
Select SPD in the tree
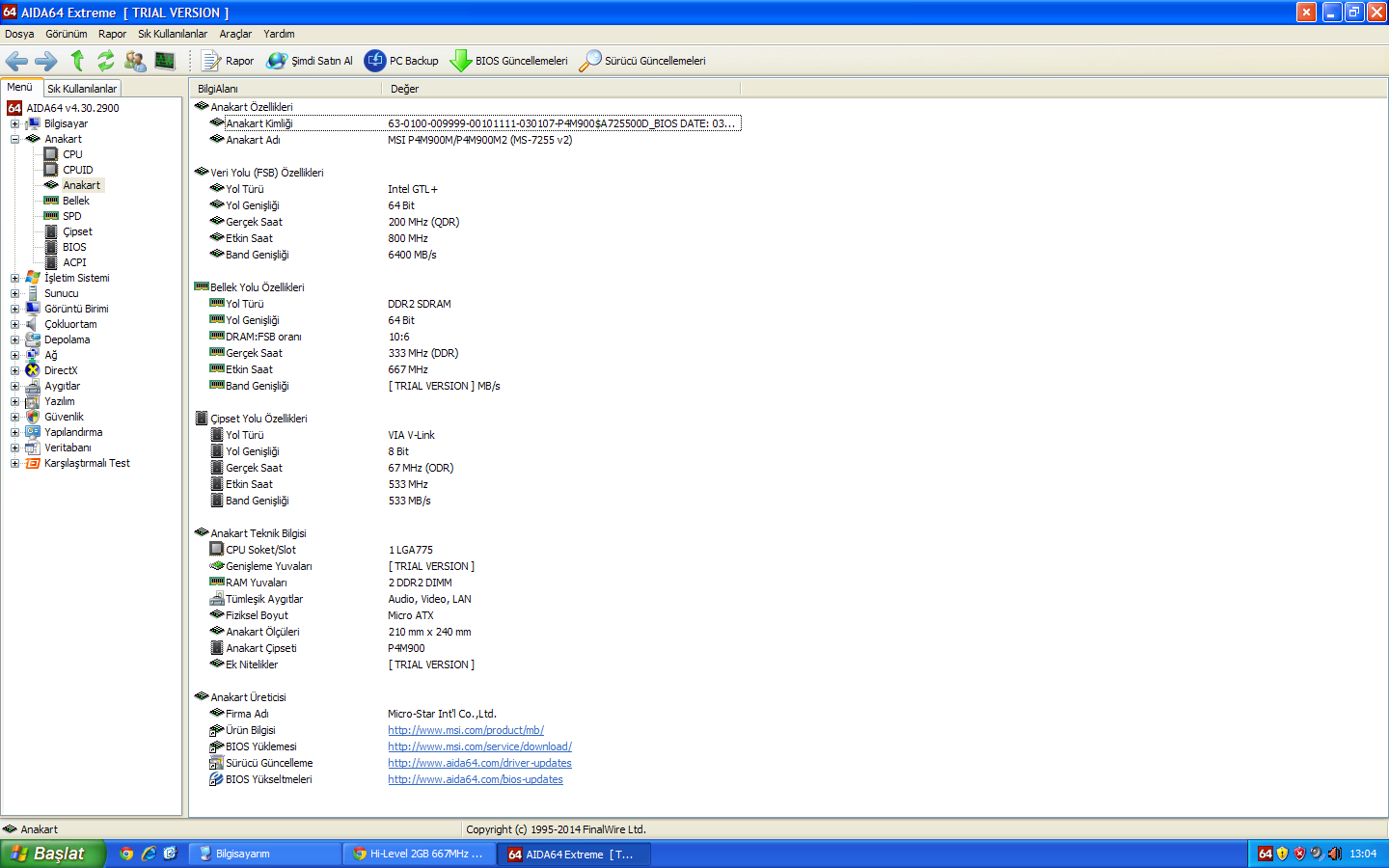point(72,216)
